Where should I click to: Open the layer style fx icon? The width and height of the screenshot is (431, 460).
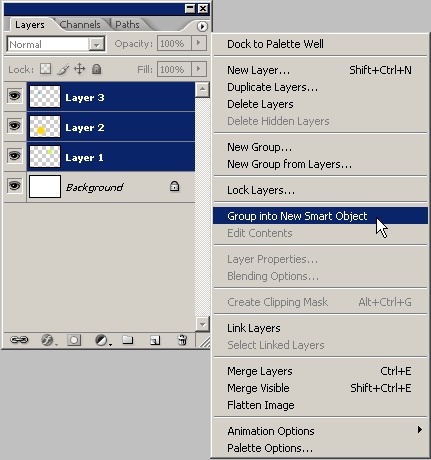point(47,340)
